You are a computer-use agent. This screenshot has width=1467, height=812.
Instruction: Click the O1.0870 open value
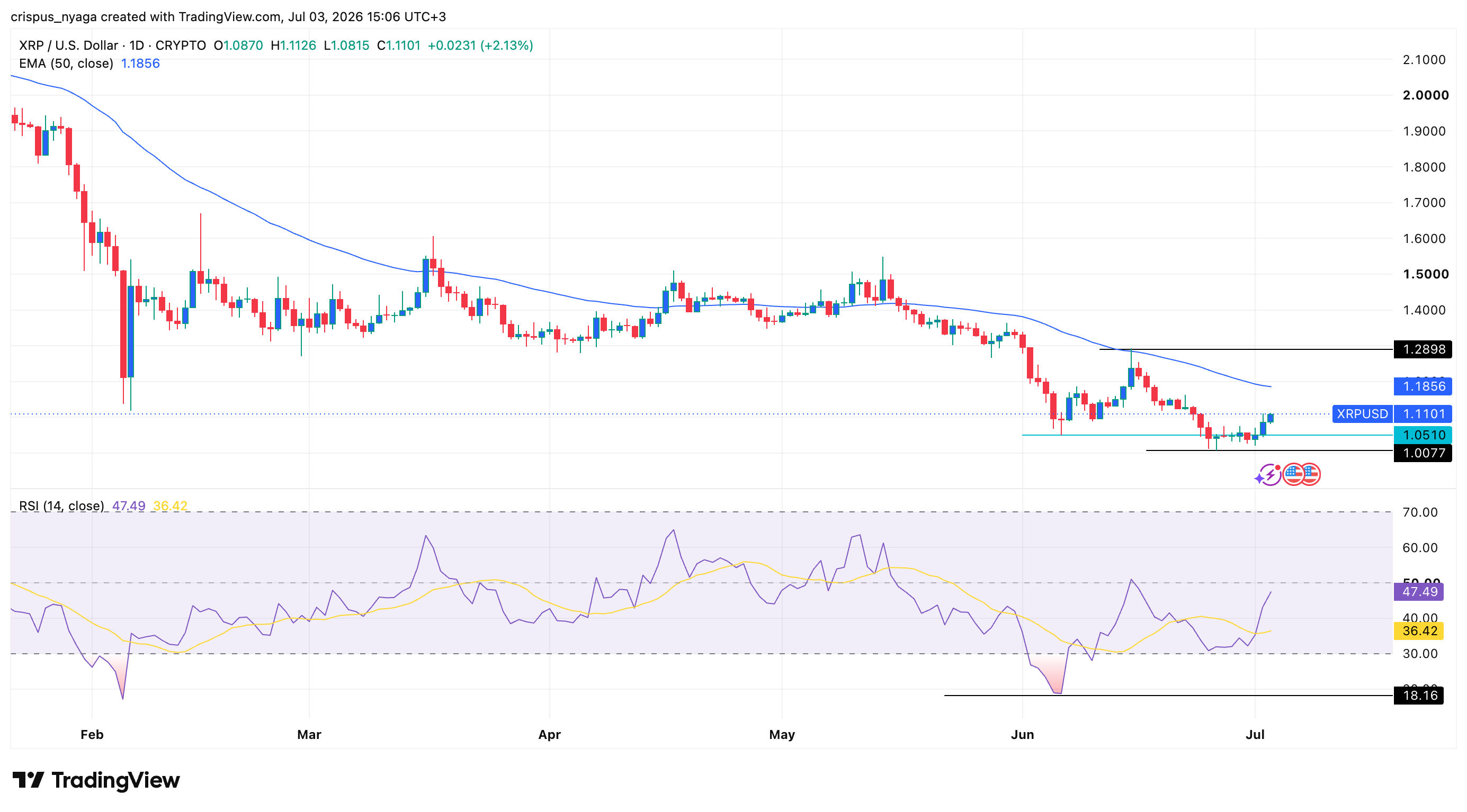point(239,46)
